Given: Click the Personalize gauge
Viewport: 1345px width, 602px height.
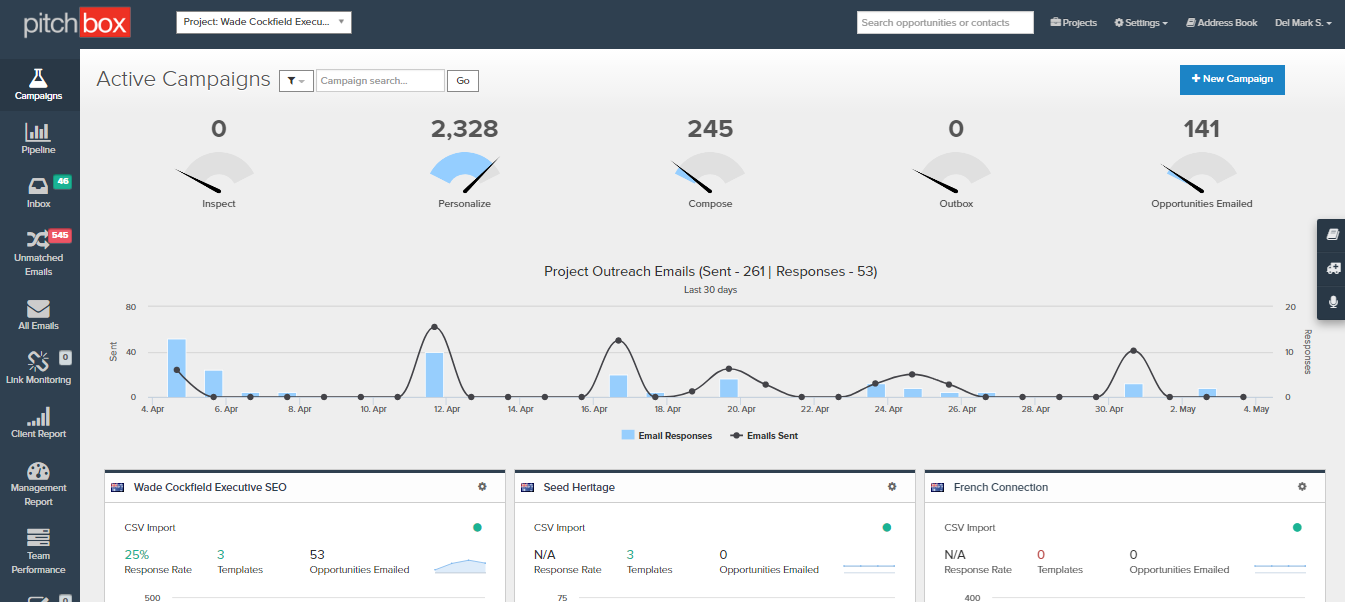Looking at the screenshot, I should click(465, 173).
